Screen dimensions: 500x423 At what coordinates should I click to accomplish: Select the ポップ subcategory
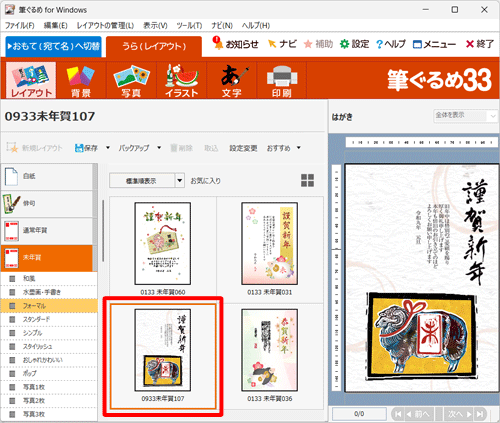(x=49, y=374)
